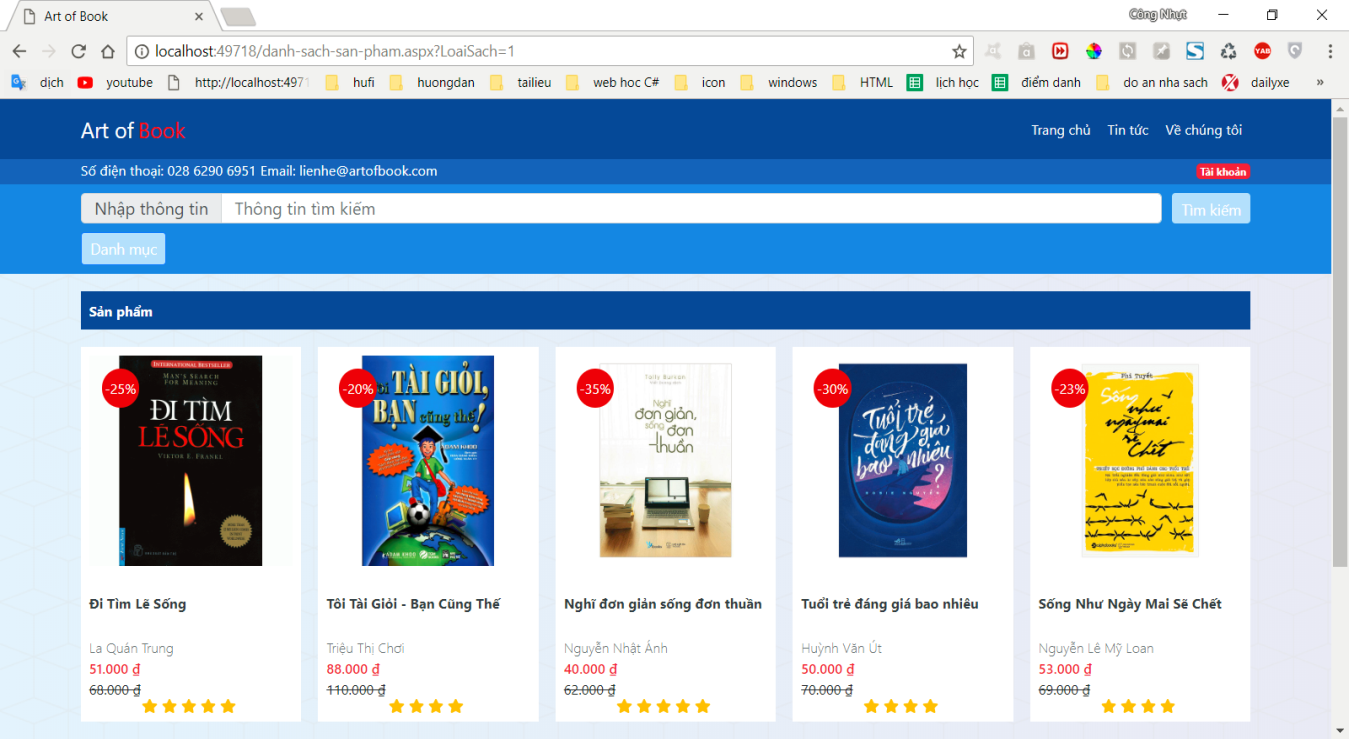The height and width of the screenshot is (739, 1349).
Task: Open the Chrome three-dot menu
Action: point(1330,51)
